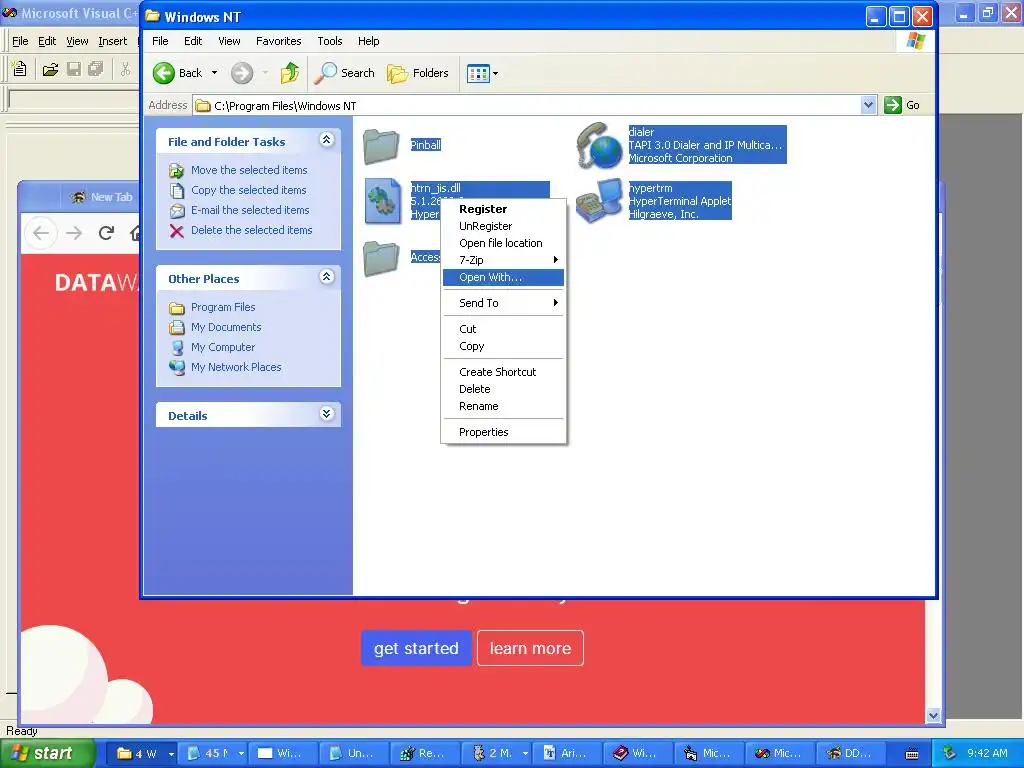Open My Documents link

tap(226, 327)
